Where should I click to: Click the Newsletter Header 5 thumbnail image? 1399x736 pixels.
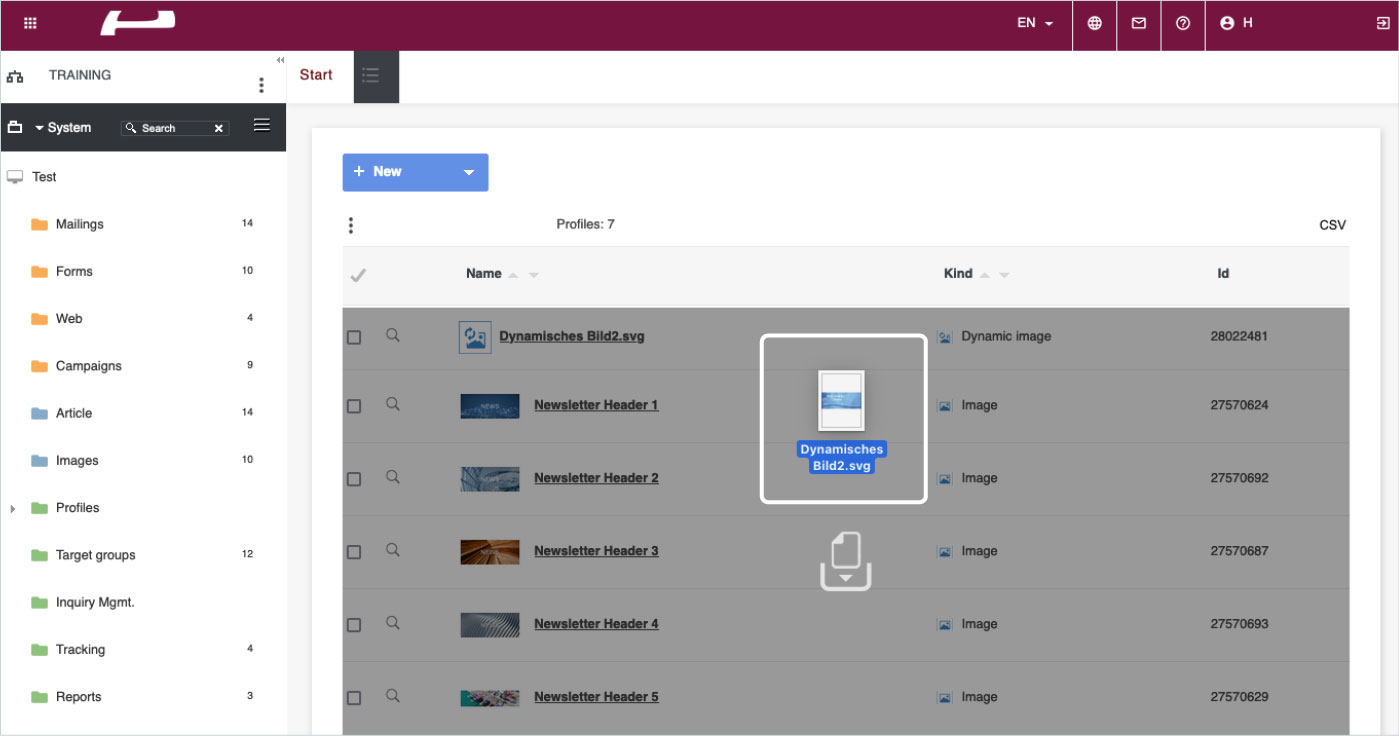click(489, 697)
